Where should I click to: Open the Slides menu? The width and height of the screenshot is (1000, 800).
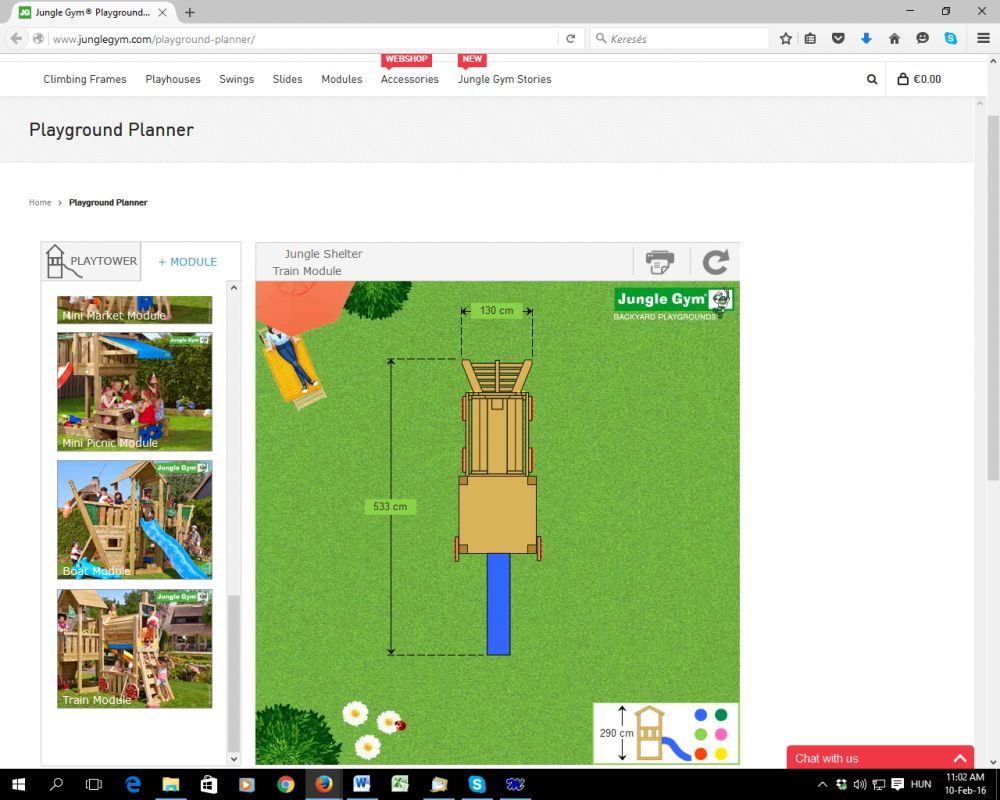click(x=288, y=79)
